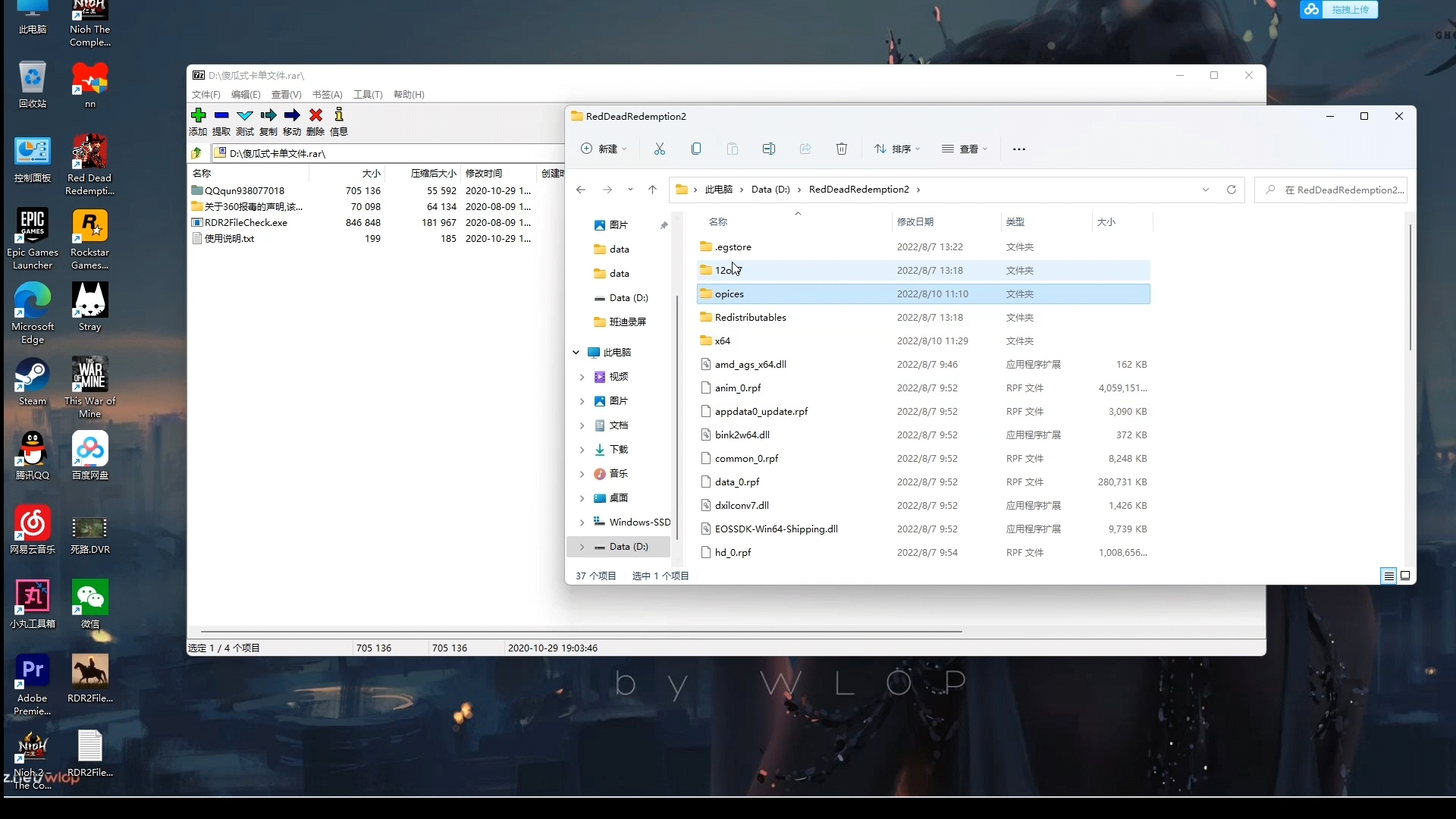Expand the 文档 tree node

pyautogui.click(x=582, y=425)
